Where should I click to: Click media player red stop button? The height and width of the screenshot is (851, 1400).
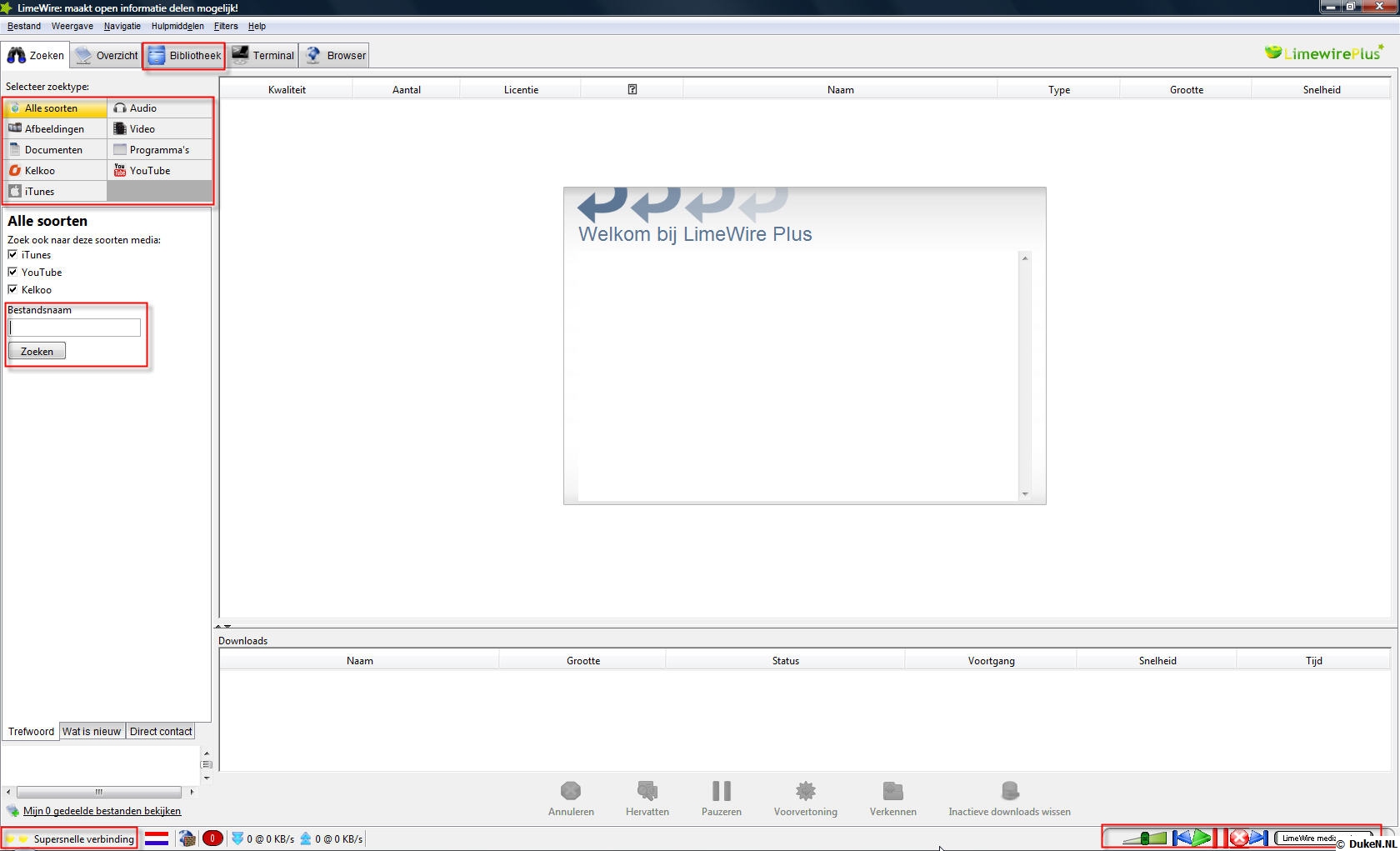click(1239, 838)
